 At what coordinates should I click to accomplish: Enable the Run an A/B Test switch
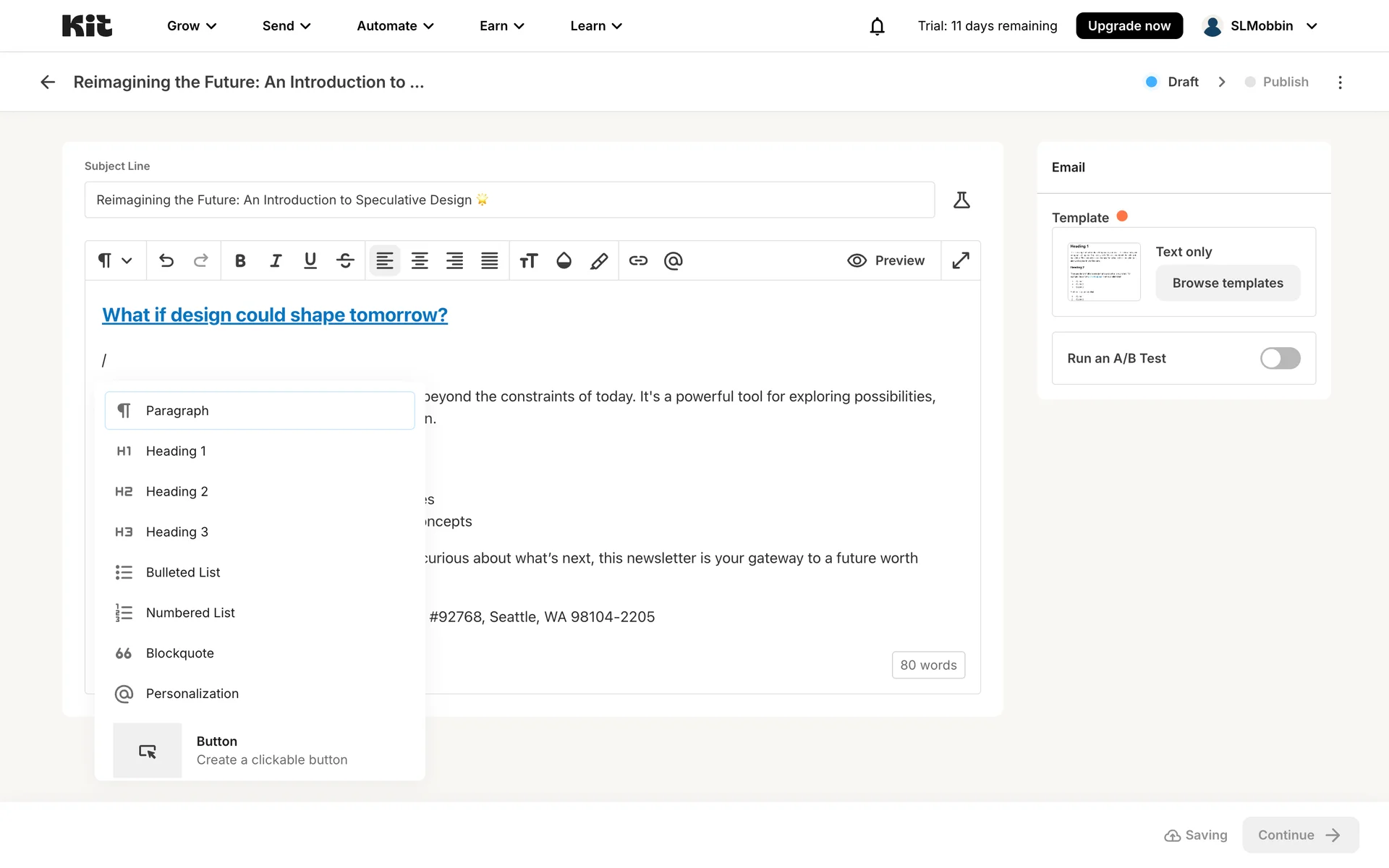(1280, 358)
